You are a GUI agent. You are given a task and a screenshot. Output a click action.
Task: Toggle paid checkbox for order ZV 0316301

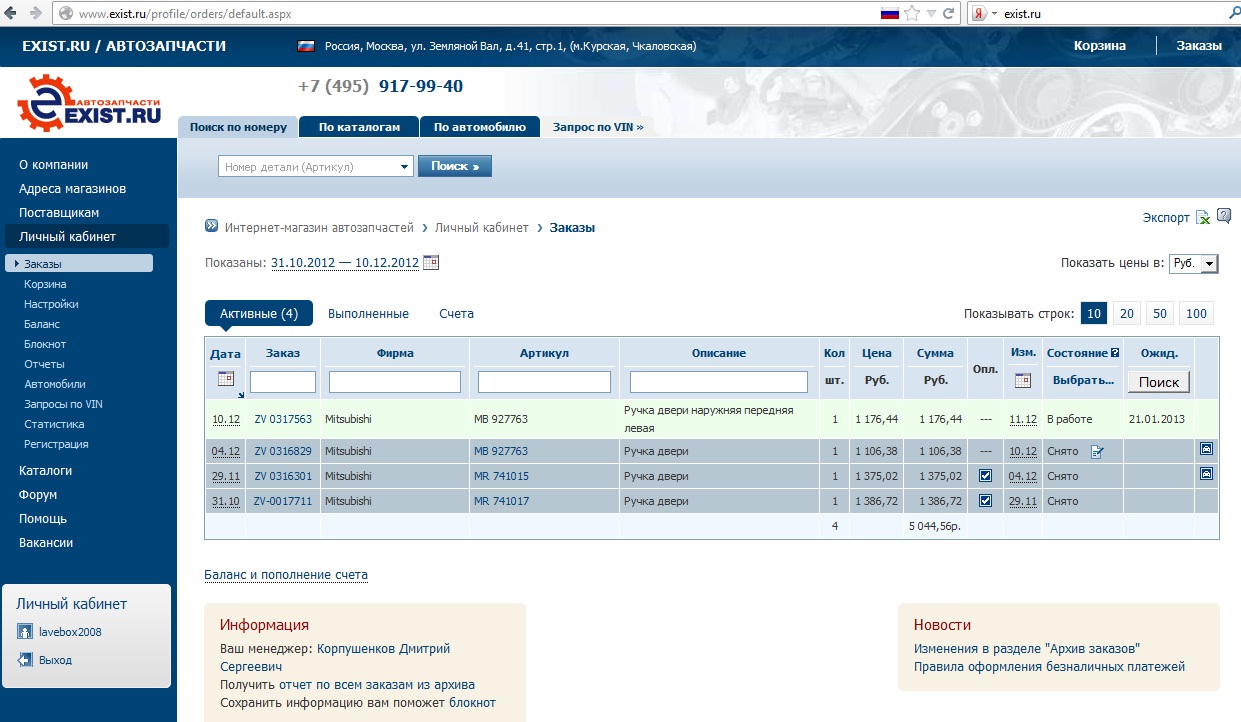click(985, 476)
